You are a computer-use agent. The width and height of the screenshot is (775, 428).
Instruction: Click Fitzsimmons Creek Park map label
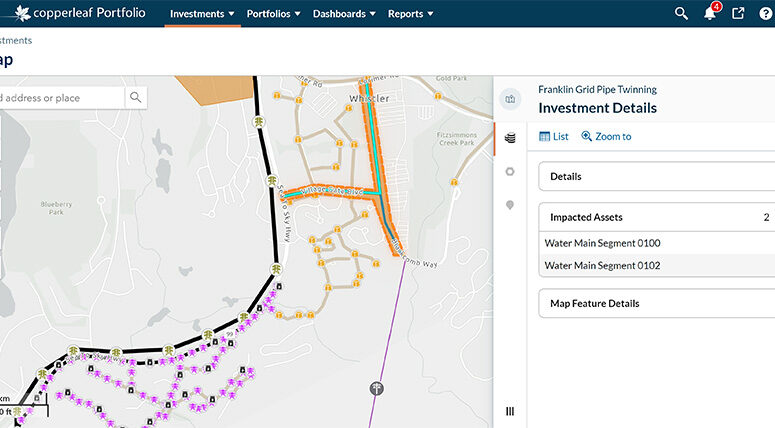457,138
